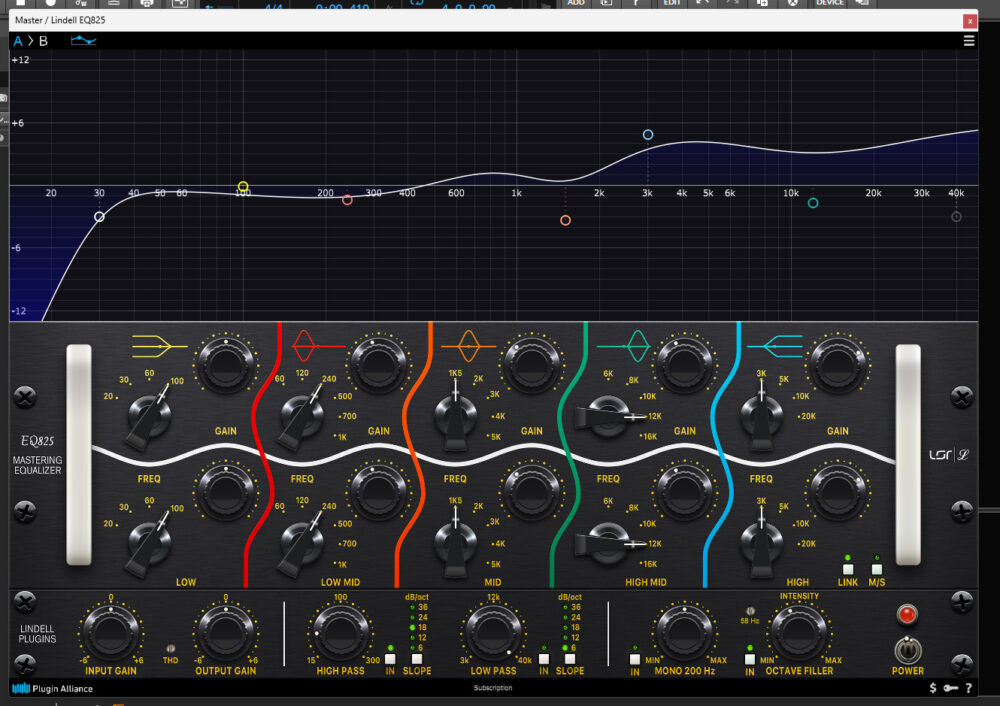Click the upper LOW band GAIN knob
This screenshot has width=1000, height=706.
click(225, 365)
